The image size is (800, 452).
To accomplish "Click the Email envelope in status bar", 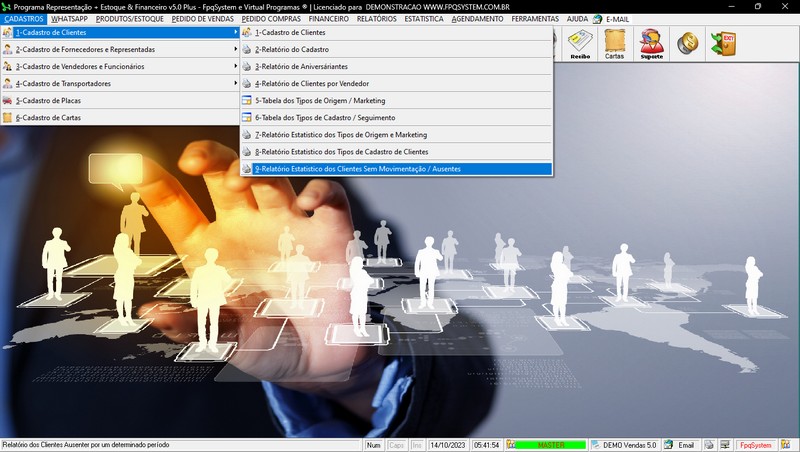I will 679,445.
